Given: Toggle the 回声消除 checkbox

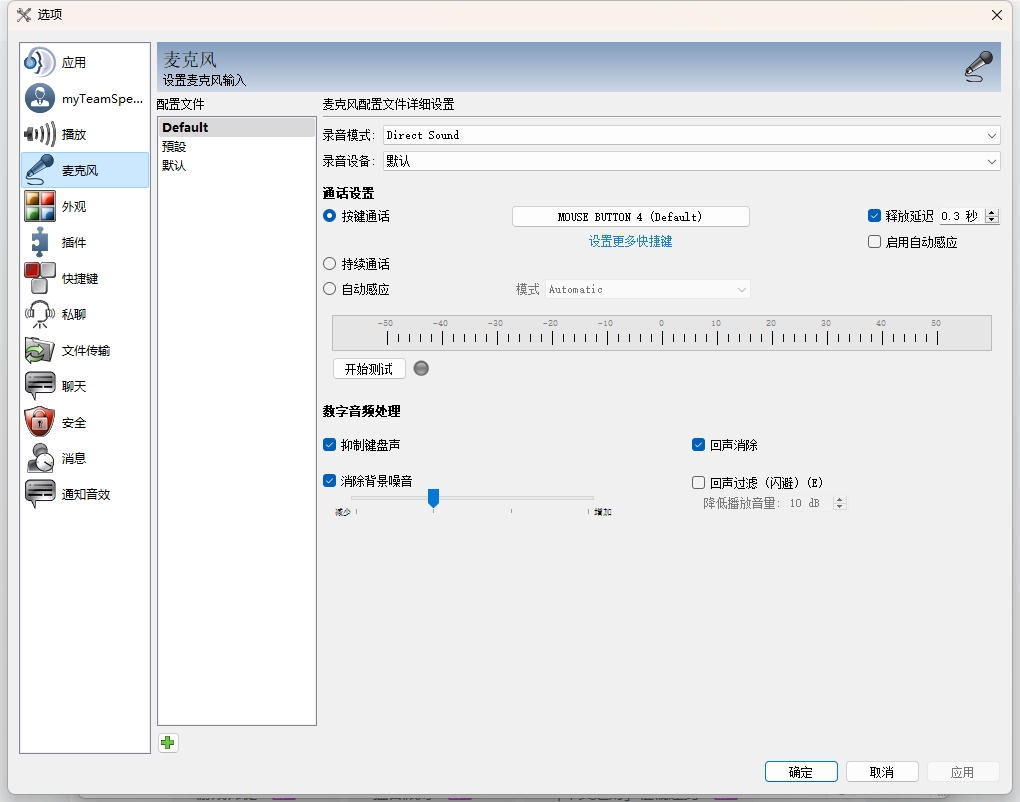Looking at the screenshot, I should click(x=699, y=445).
